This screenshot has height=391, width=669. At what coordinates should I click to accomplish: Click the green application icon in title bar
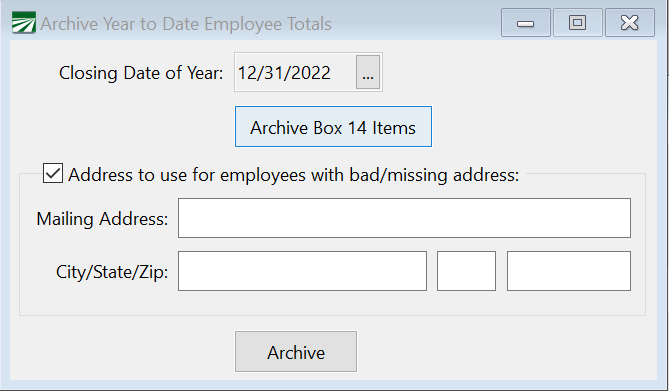tap(23, 23)
